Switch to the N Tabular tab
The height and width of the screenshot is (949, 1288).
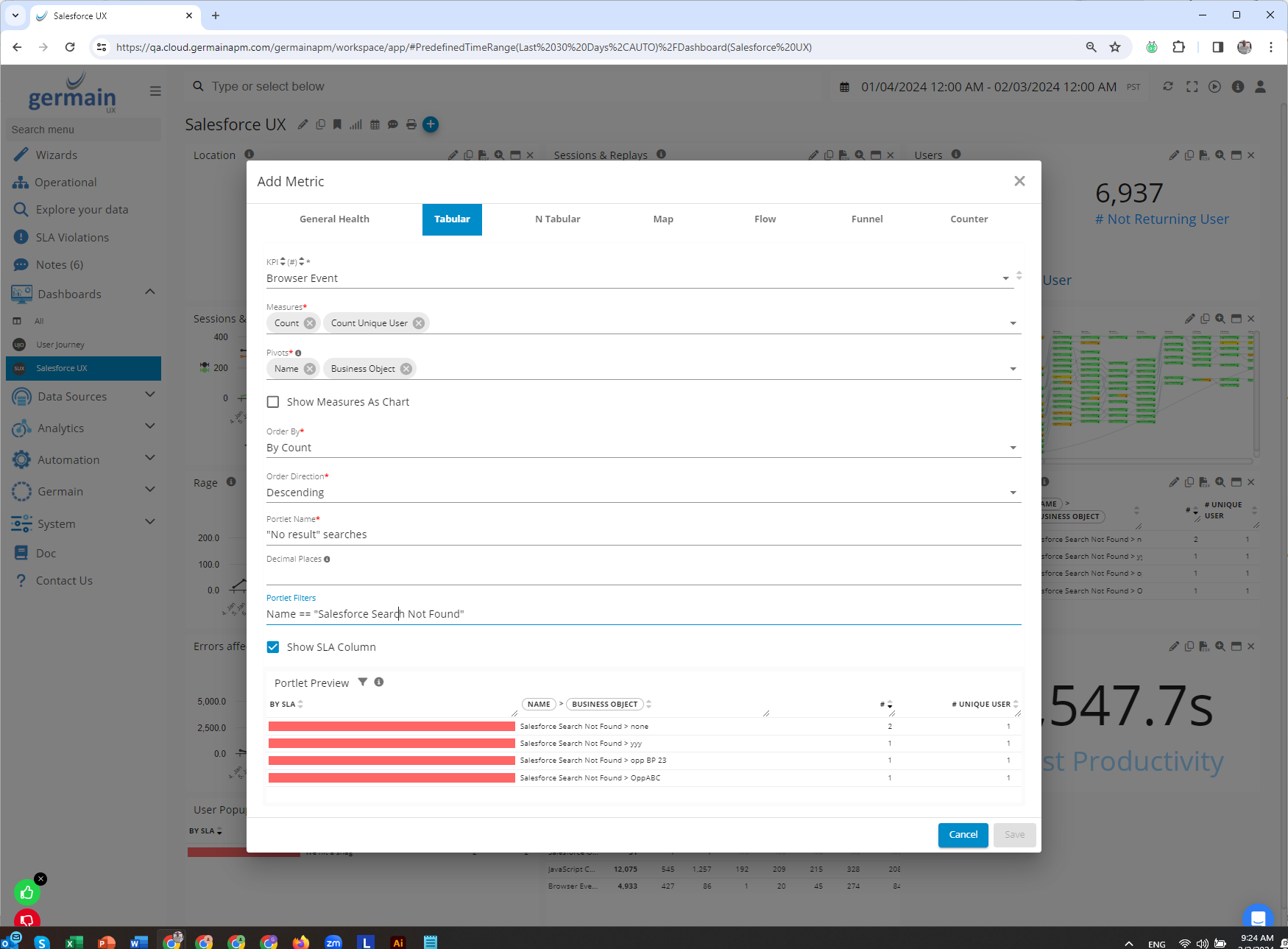557,219
